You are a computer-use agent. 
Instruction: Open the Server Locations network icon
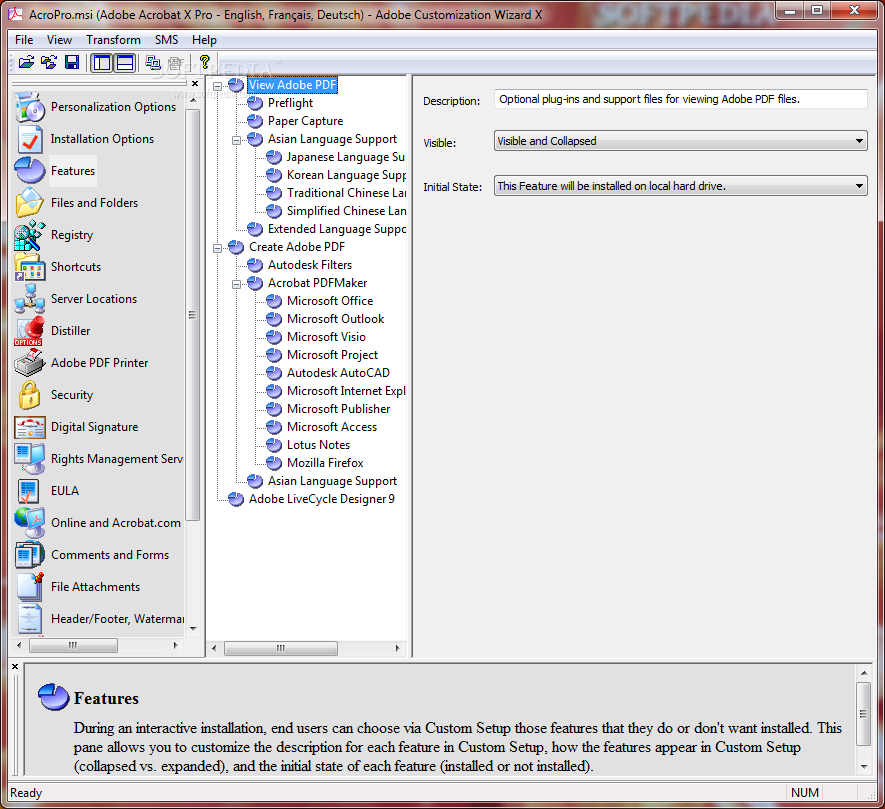30,299
